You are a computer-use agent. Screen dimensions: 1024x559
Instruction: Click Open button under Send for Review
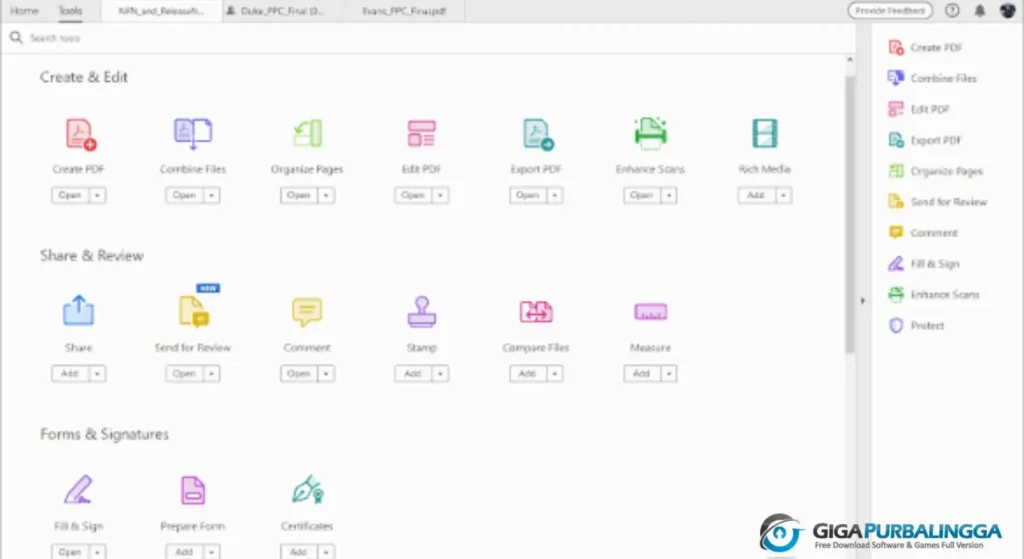pos(184,374)
